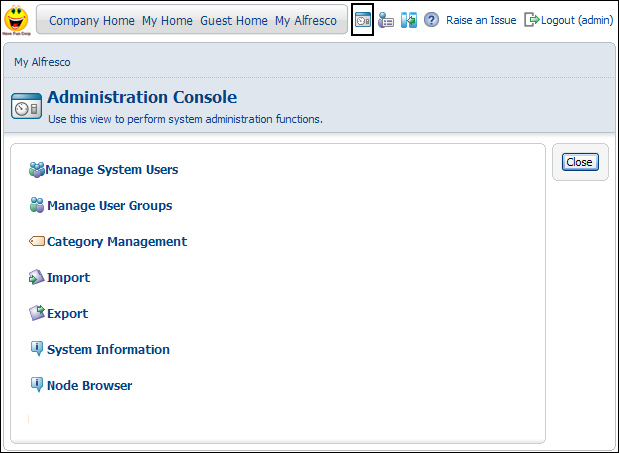The height and width of the screenshot is (453, 619).
Task: Switch to My Alfresco in navigation bar
Action: pos(306,21)
